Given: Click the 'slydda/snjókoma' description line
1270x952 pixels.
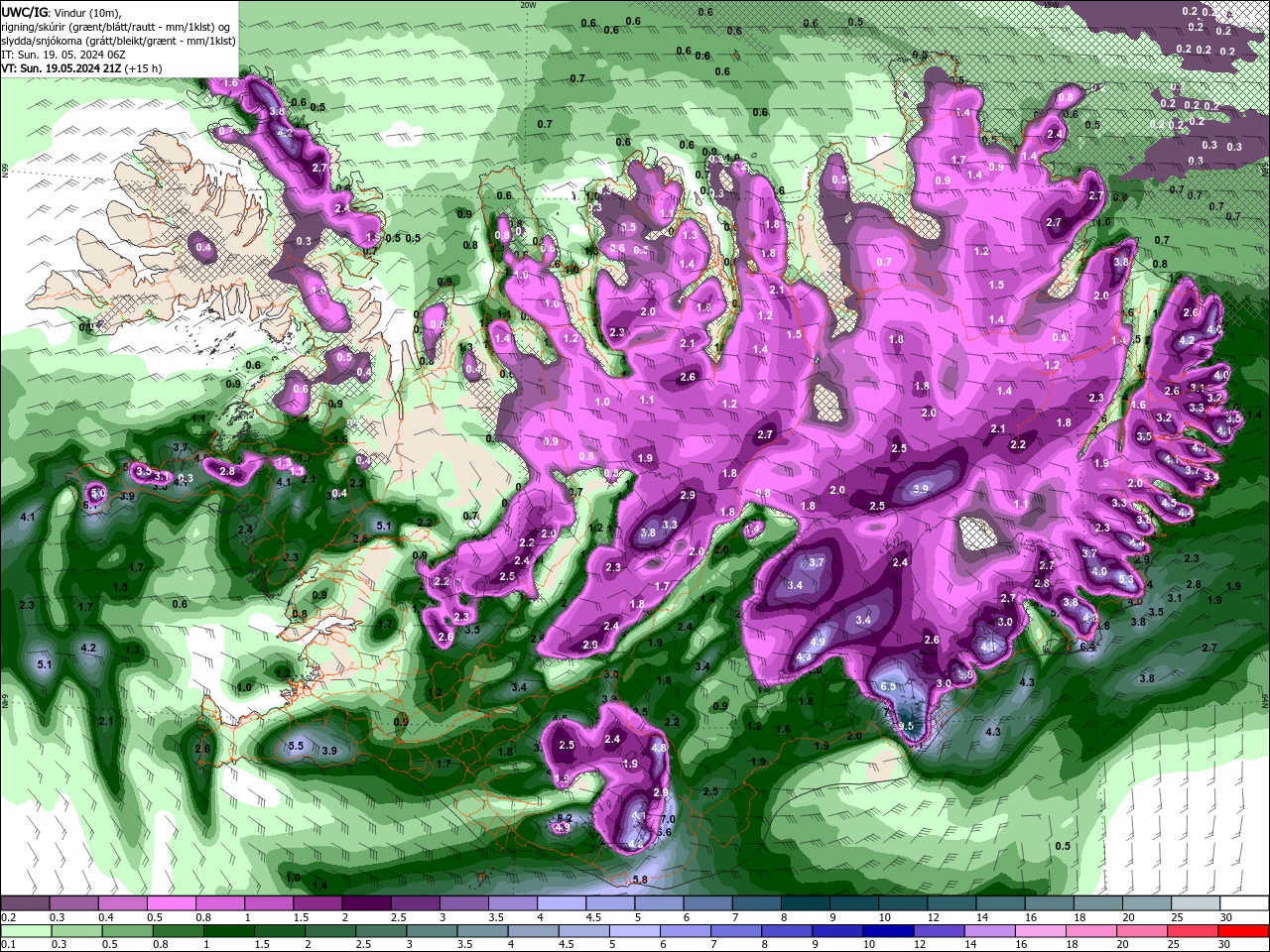Looking at the screenshot, I should [119, 41].
